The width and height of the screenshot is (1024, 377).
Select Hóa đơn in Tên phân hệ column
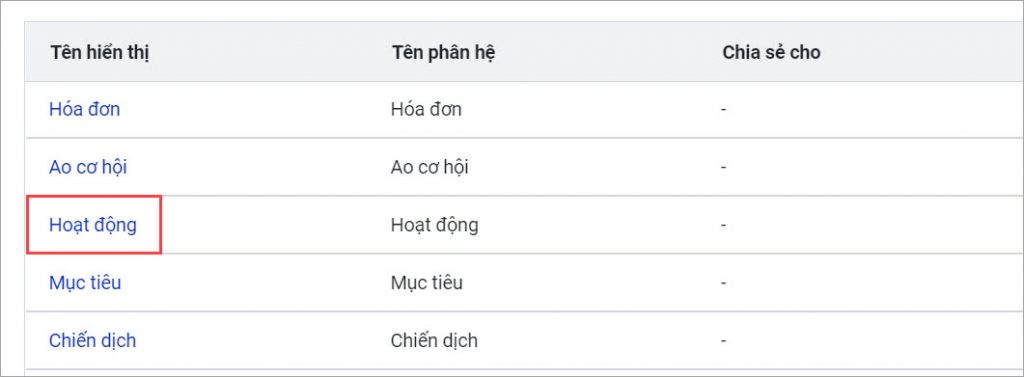click(426, 109)
